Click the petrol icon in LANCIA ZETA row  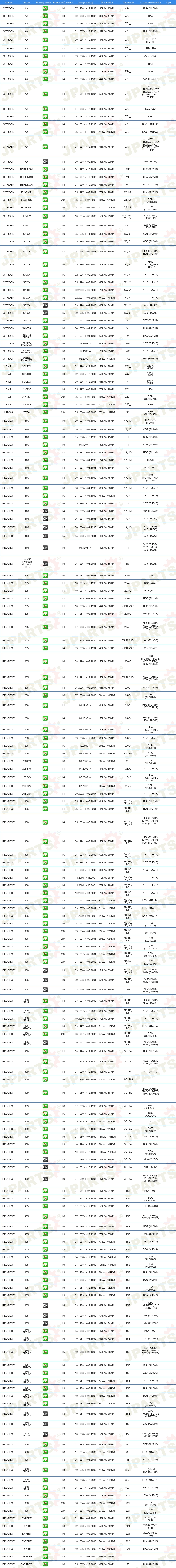tap(45, 412)
